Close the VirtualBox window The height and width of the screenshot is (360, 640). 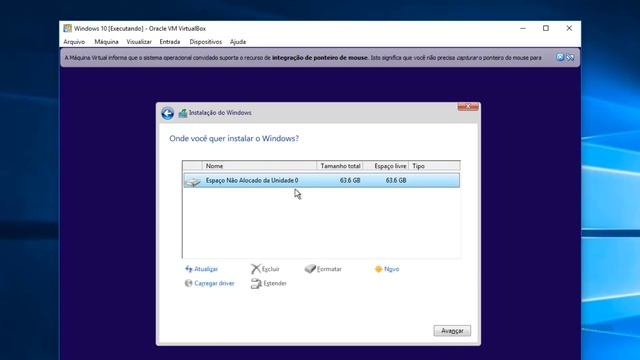click(x=569, y=28)
